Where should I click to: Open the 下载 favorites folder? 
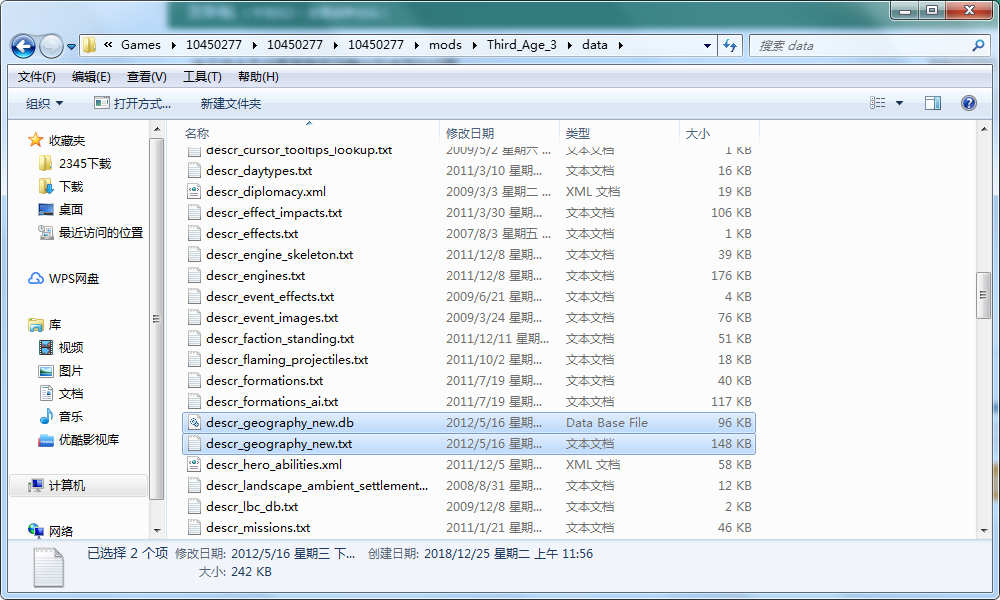coord(71,186)
